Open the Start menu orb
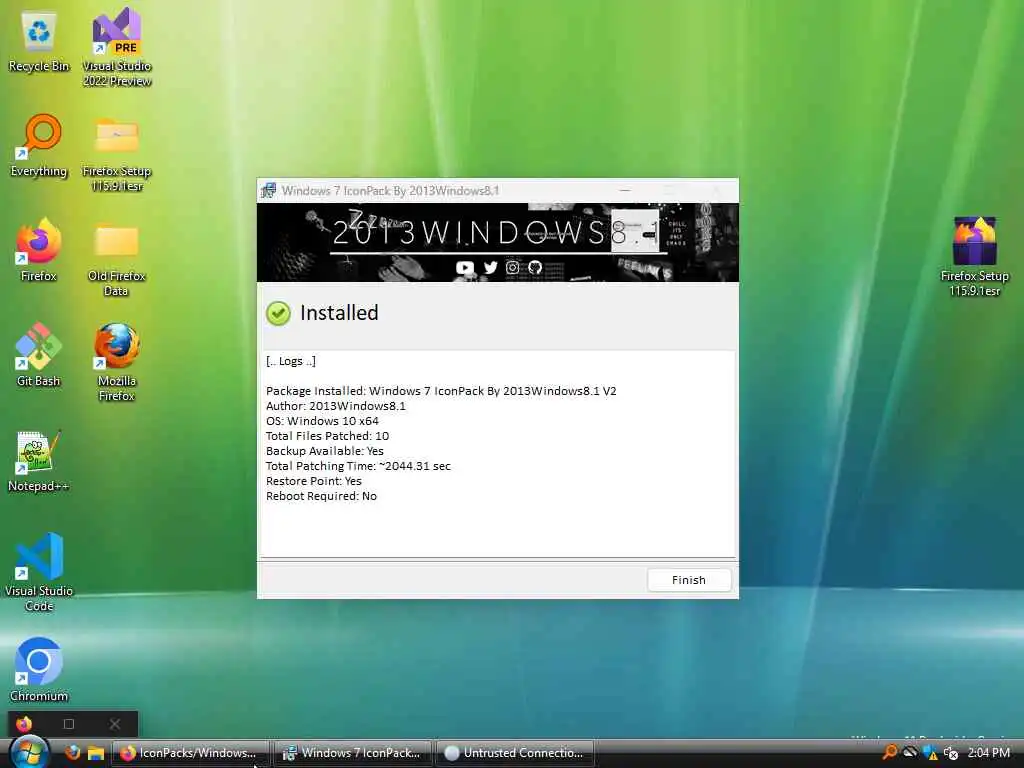 tap(29, 752)
